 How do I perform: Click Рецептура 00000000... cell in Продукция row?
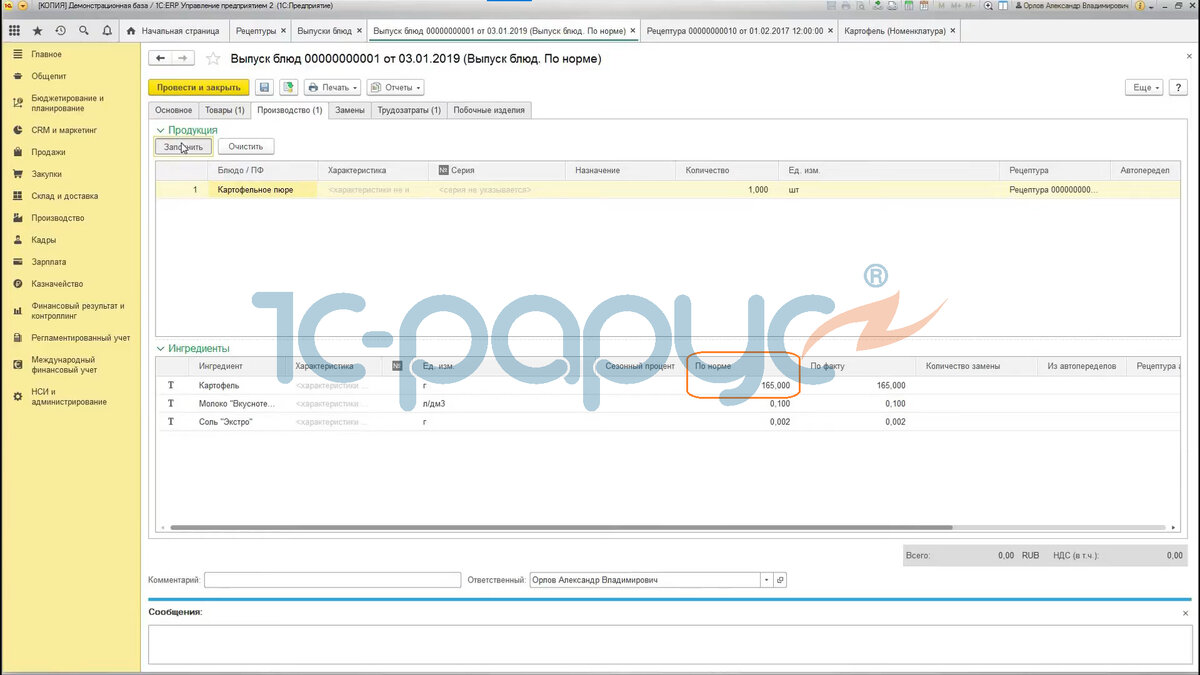pos(1054,189)
